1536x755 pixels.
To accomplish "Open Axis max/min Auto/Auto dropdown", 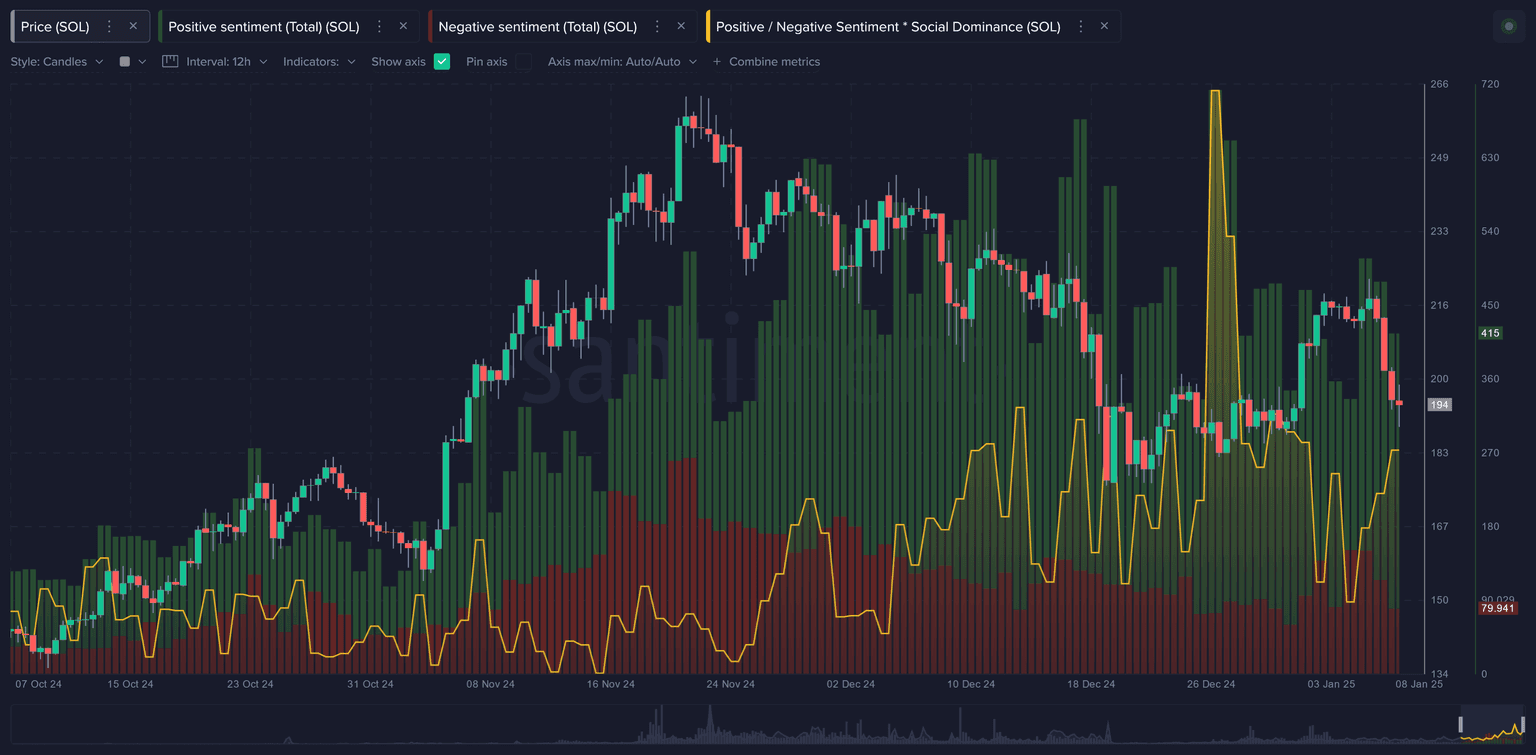I will click(x=622, y=62).
